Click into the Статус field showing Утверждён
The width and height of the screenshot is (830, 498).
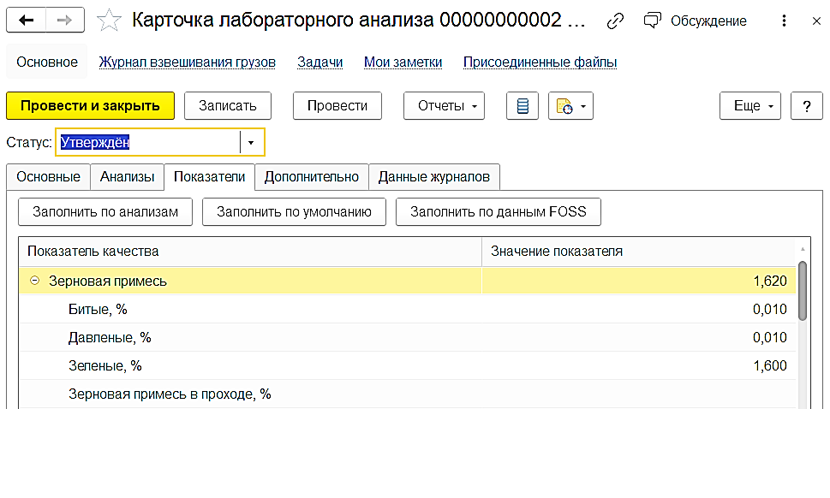click(x=148, y=142)
